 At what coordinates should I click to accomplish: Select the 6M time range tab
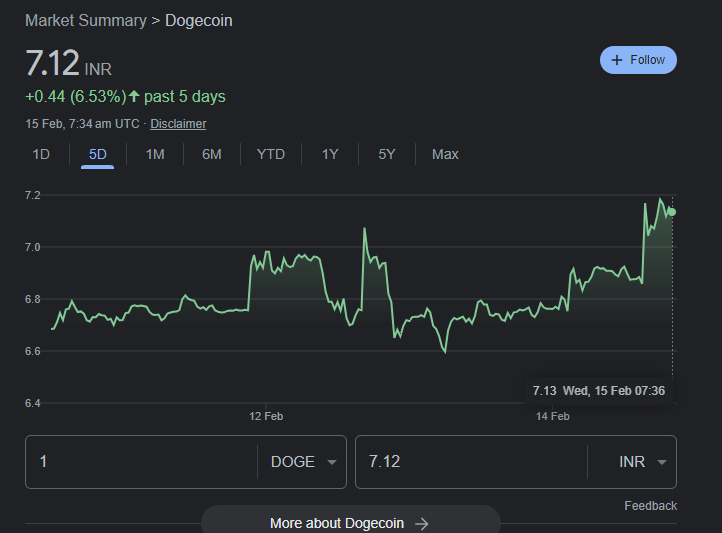point(212,154)
